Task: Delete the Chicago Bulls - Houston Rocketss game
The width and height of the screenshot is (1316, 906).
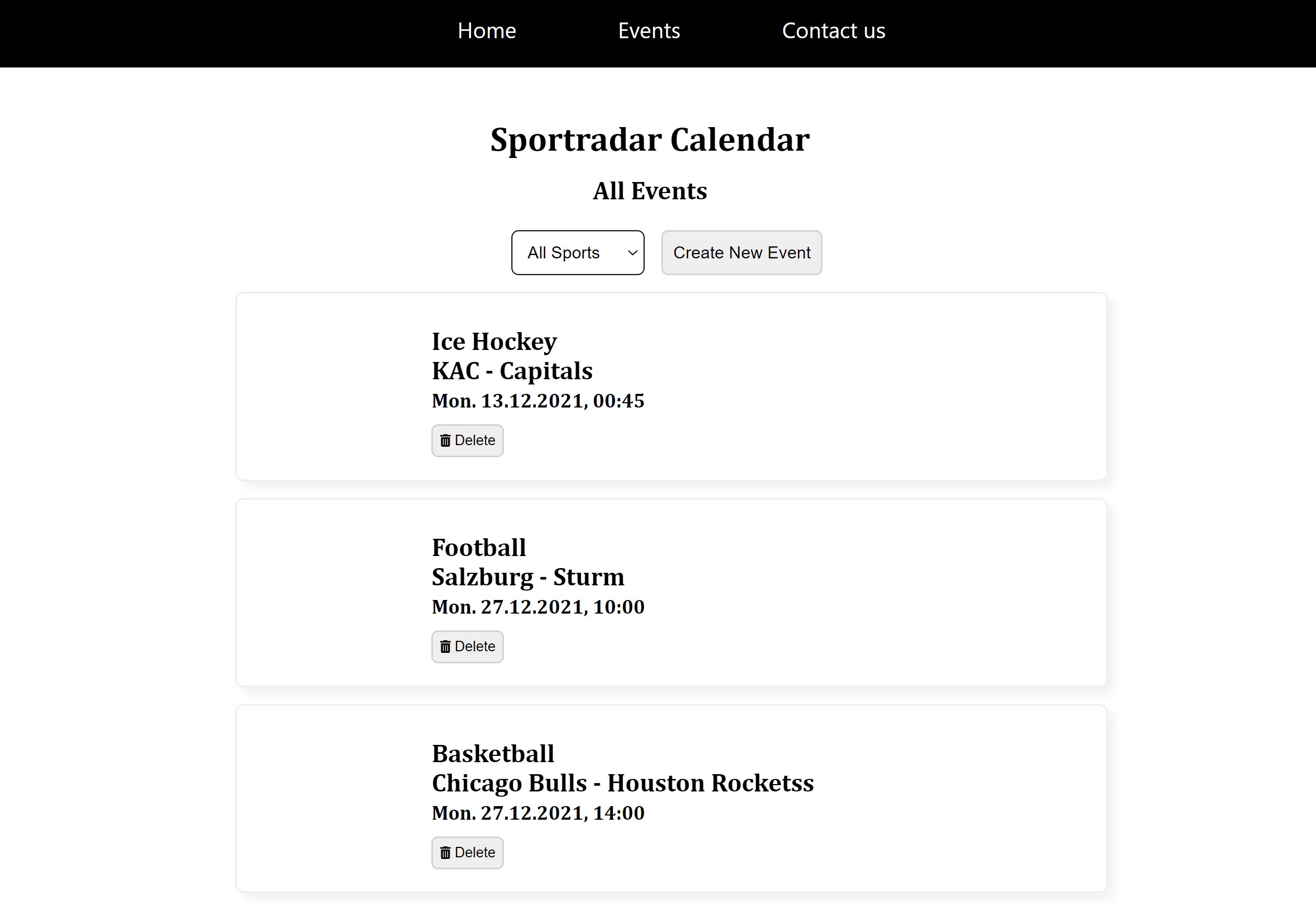Action: tap(467, 852)
